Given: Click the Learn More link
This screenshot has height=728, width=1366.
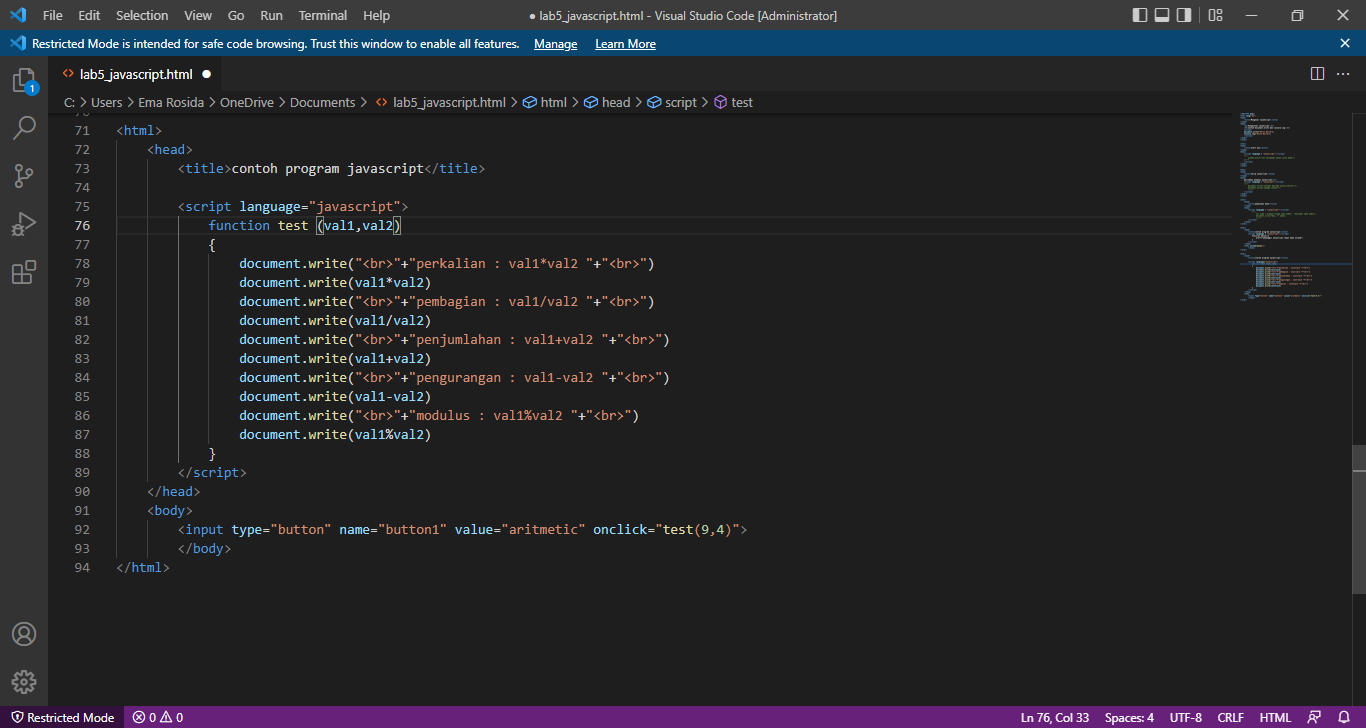Looking at the screenshot, I should pos(625,44).
